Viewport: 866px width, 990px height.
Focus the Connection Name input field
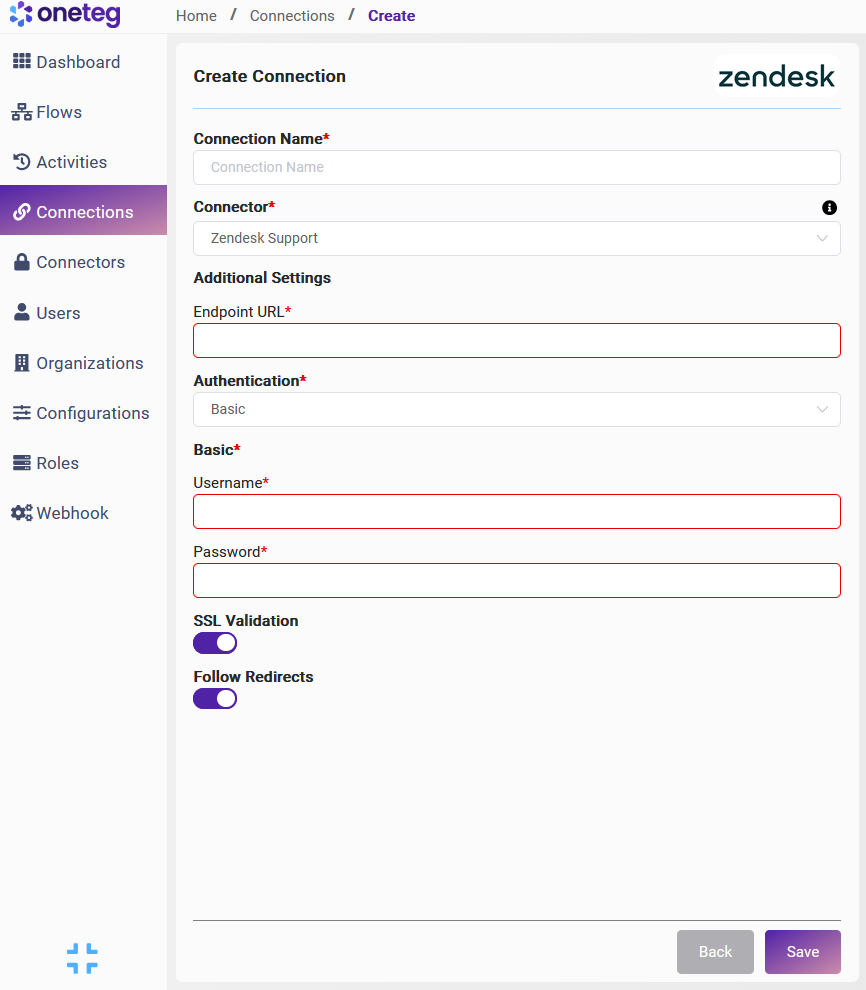[x=516, y=168]
